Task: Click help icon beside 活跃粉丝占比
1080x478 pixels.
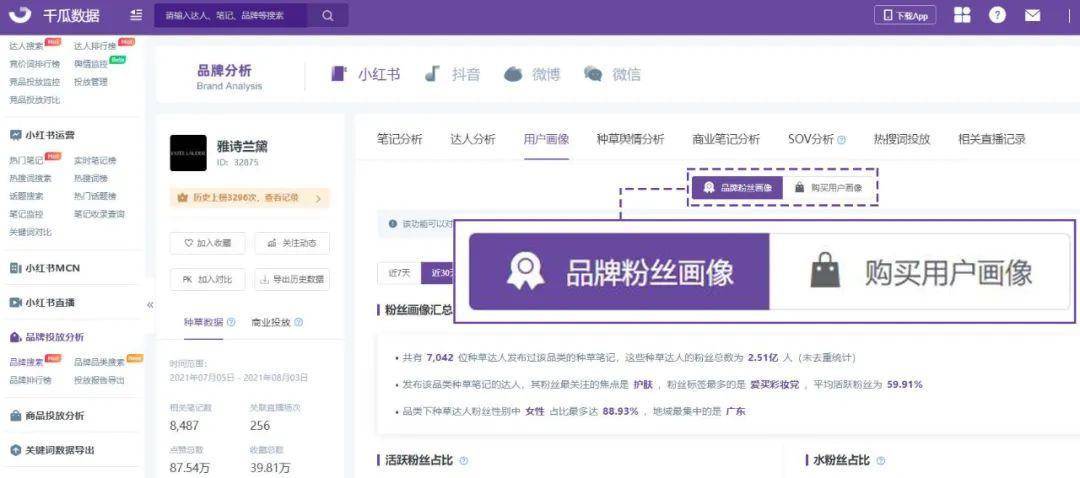Action: pos(463,461)
